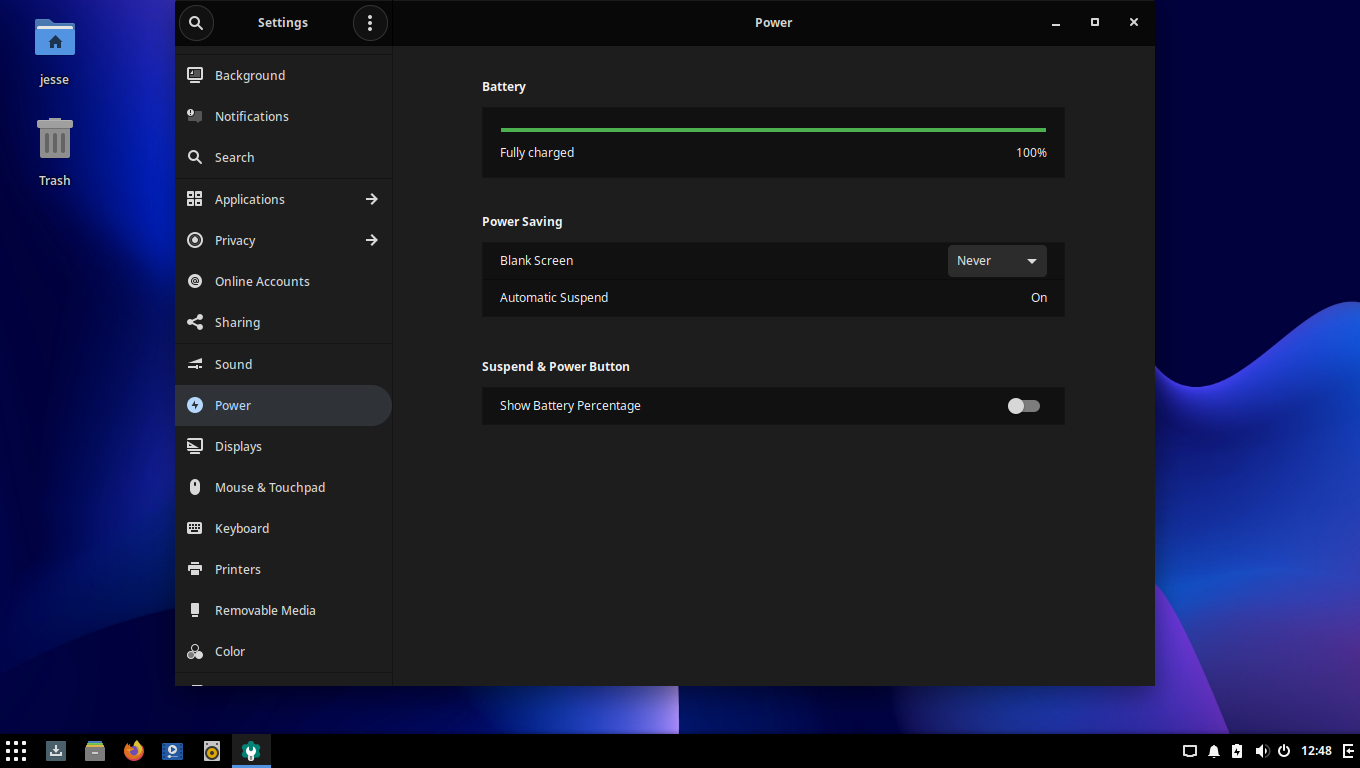Click the Online Accounts icon
This screenshot has height=768, width=1360.
195,281
